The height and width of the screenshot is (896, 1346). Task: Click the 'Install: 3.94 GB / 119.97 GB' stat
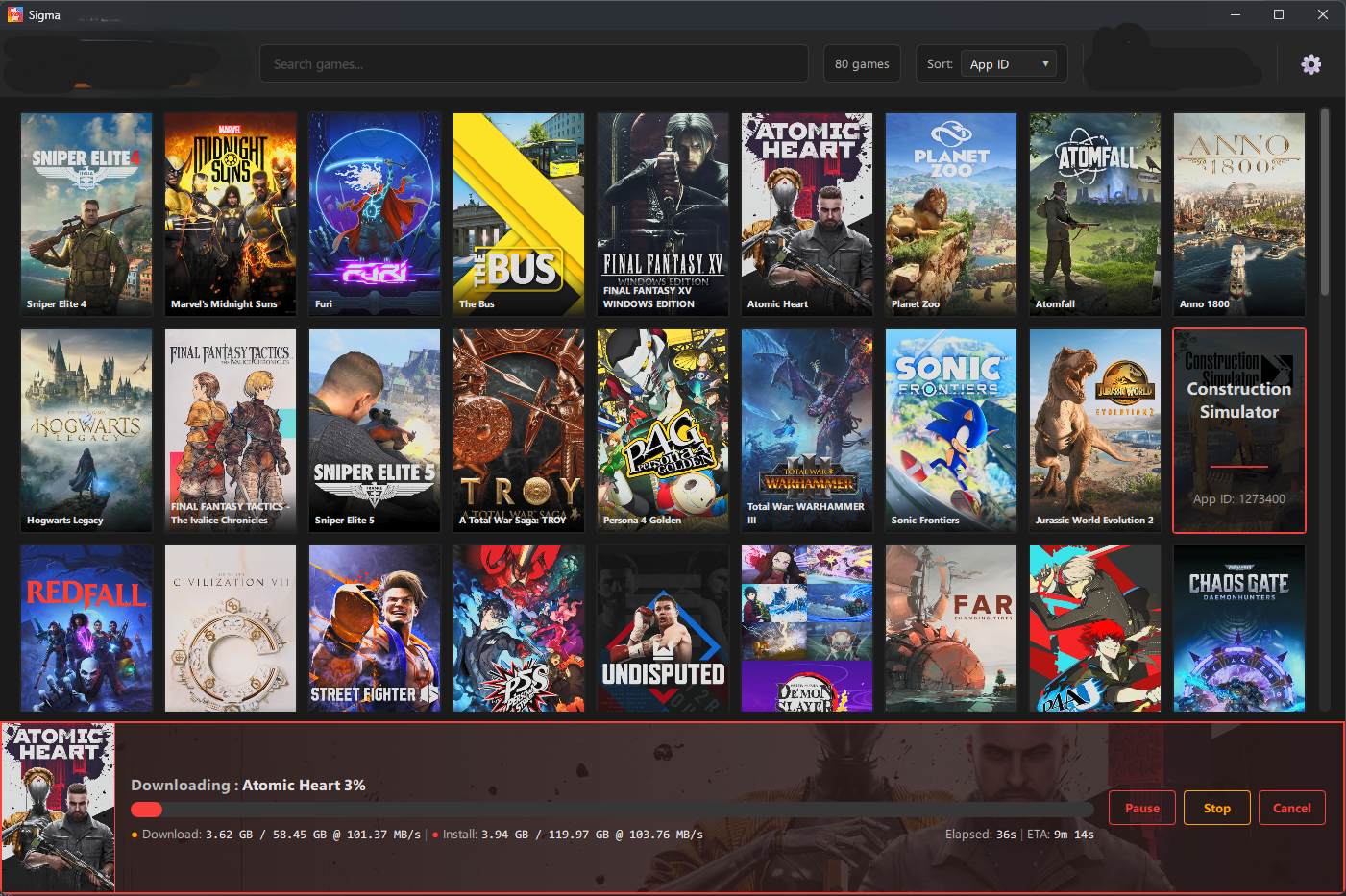coord(568,835)
